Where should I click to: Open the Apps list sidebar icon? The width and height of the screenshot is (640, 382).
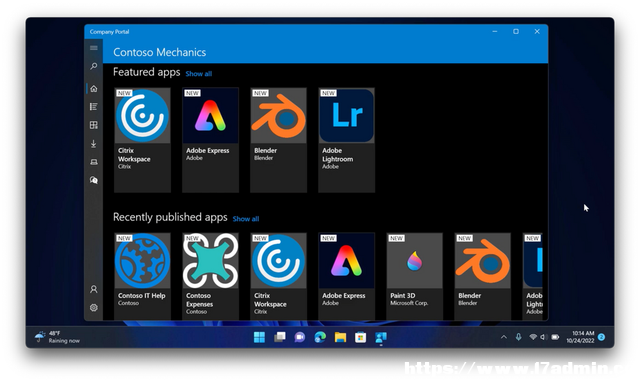coord(93,107)
